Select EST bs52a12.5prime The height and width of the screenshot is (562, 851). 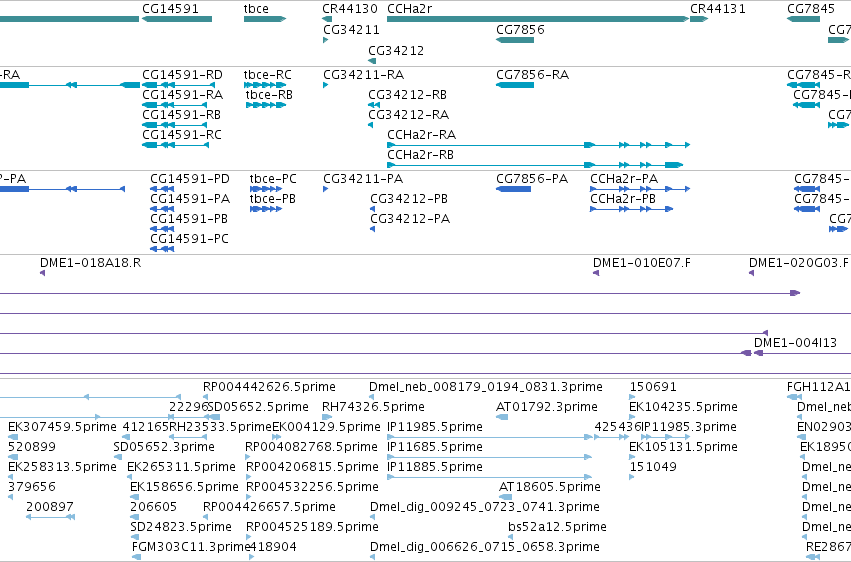click(557, 527)
